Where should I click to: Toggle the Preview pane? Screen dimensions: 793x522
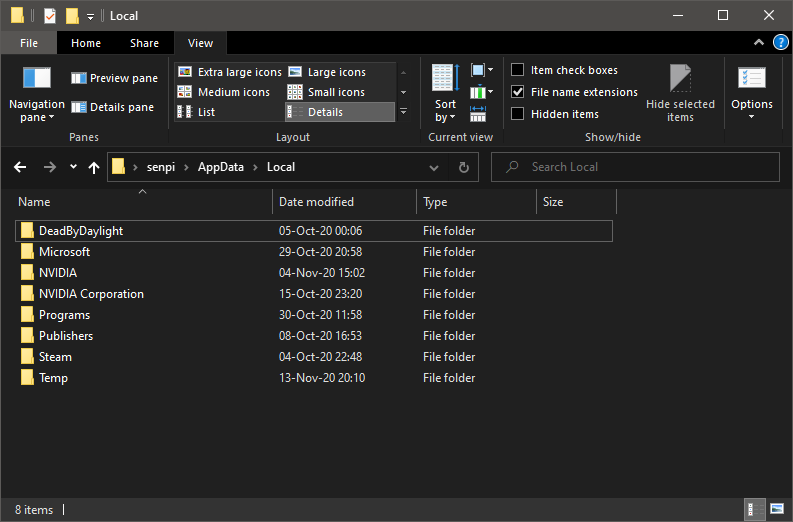click(x=114, y=78)
